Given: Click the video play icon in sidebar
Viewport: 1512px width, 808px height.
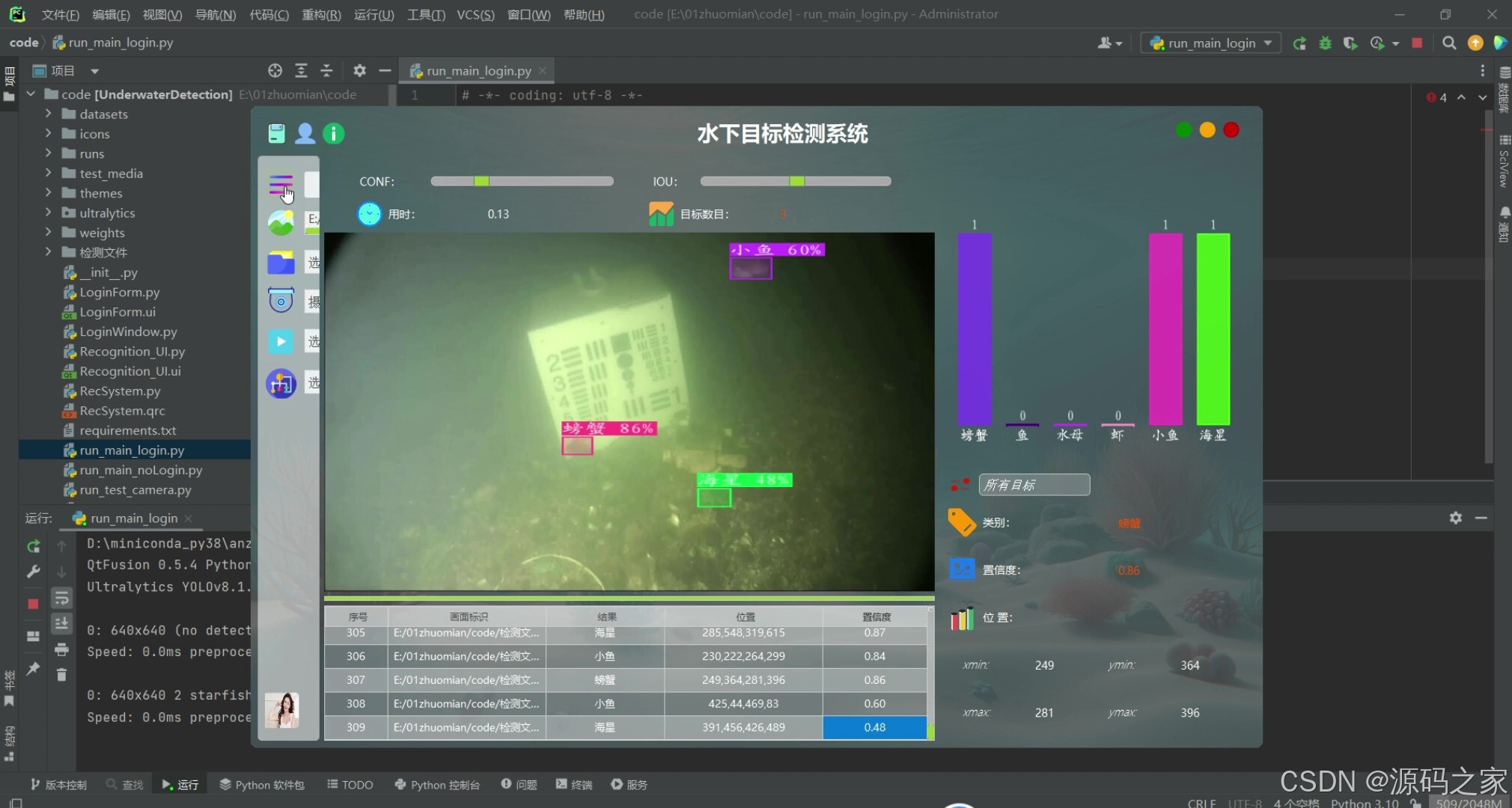Looking at the screenshot, I should point(281,342).
